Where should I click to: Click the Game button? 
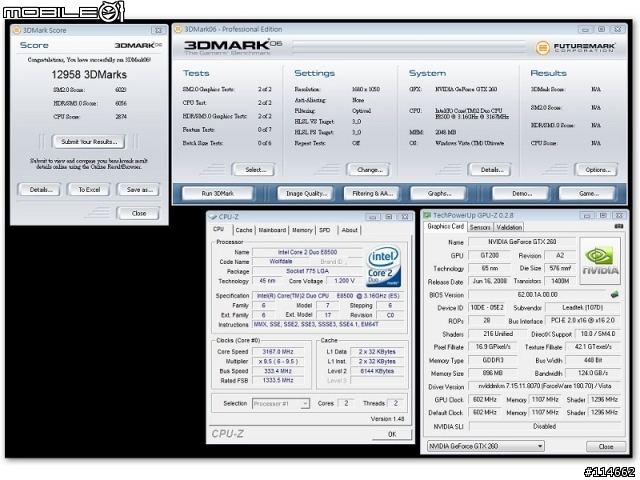(587, 193)
